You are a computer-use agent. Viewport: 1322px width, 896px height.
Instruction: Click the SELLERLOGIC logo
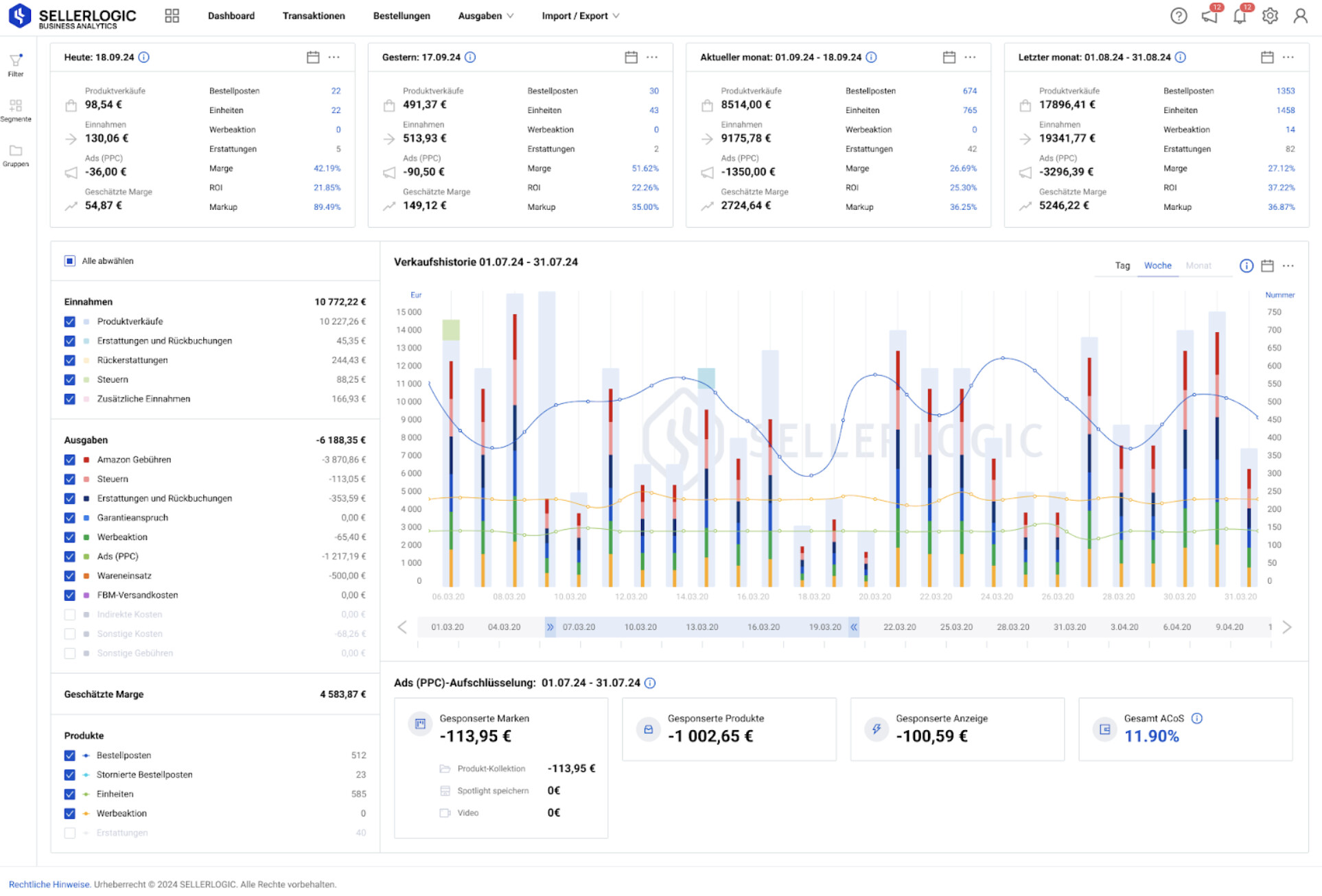pyautogui.click(x=72, y=16)
